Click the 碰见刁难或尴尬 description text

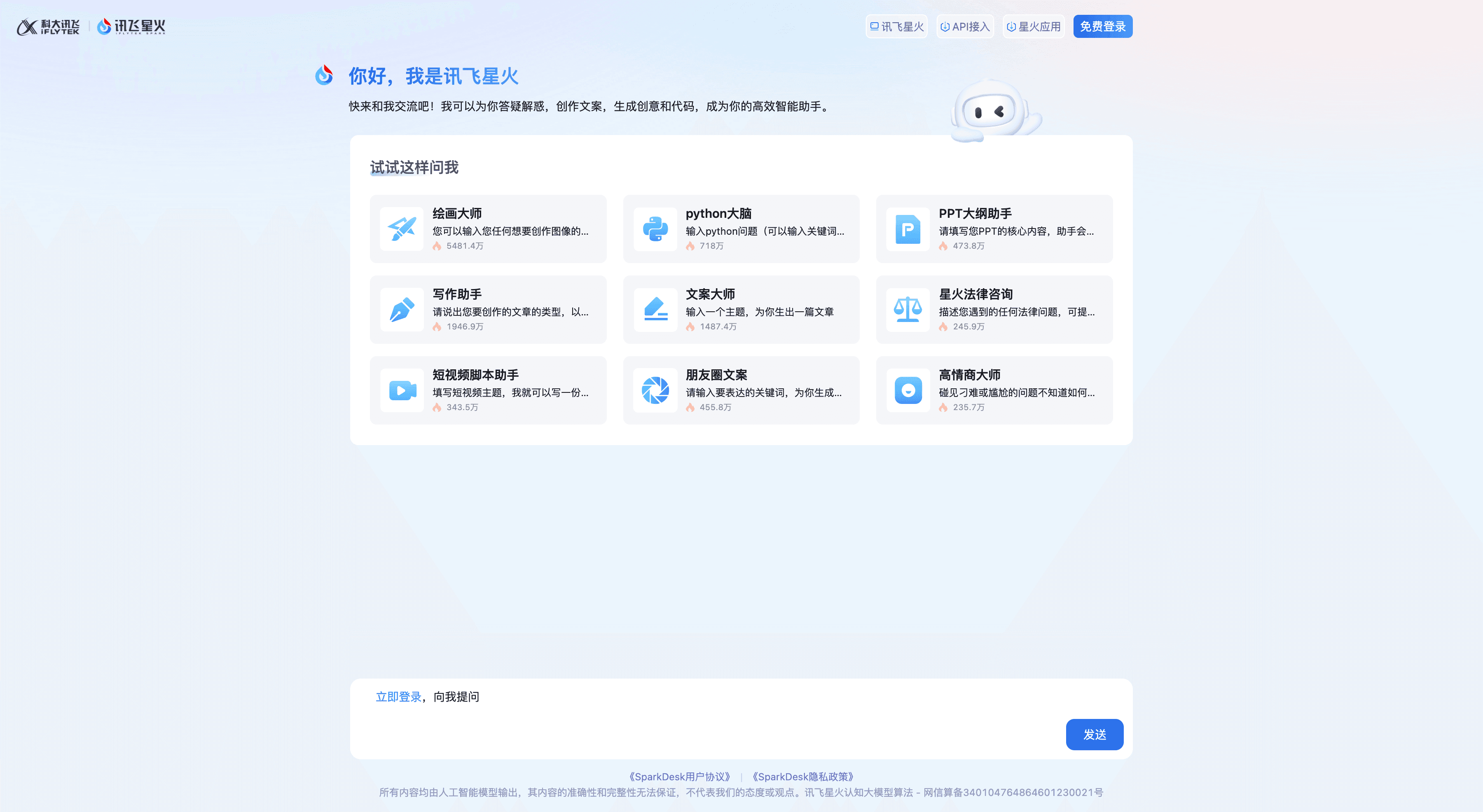(1017, 392)
